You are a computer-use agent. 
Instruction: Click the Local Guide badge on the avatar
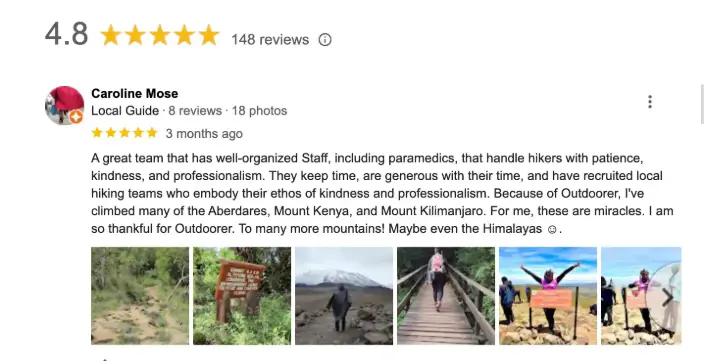[x=76, y=117]
